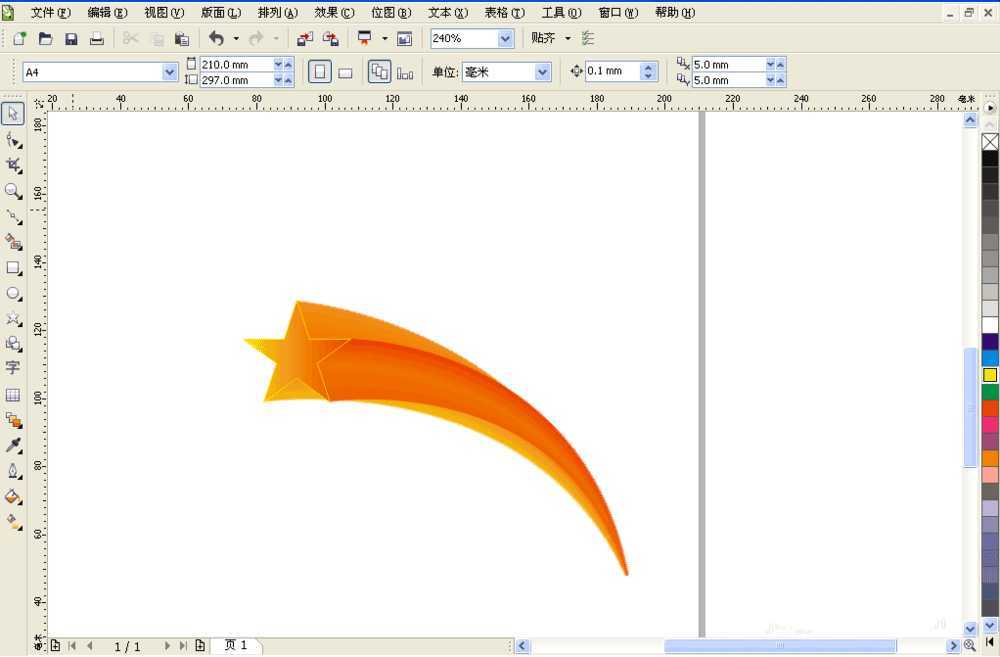The image size is (1000, 657).
Task: Open the 240% zoom level dropdown
Action: pos(505,39)
